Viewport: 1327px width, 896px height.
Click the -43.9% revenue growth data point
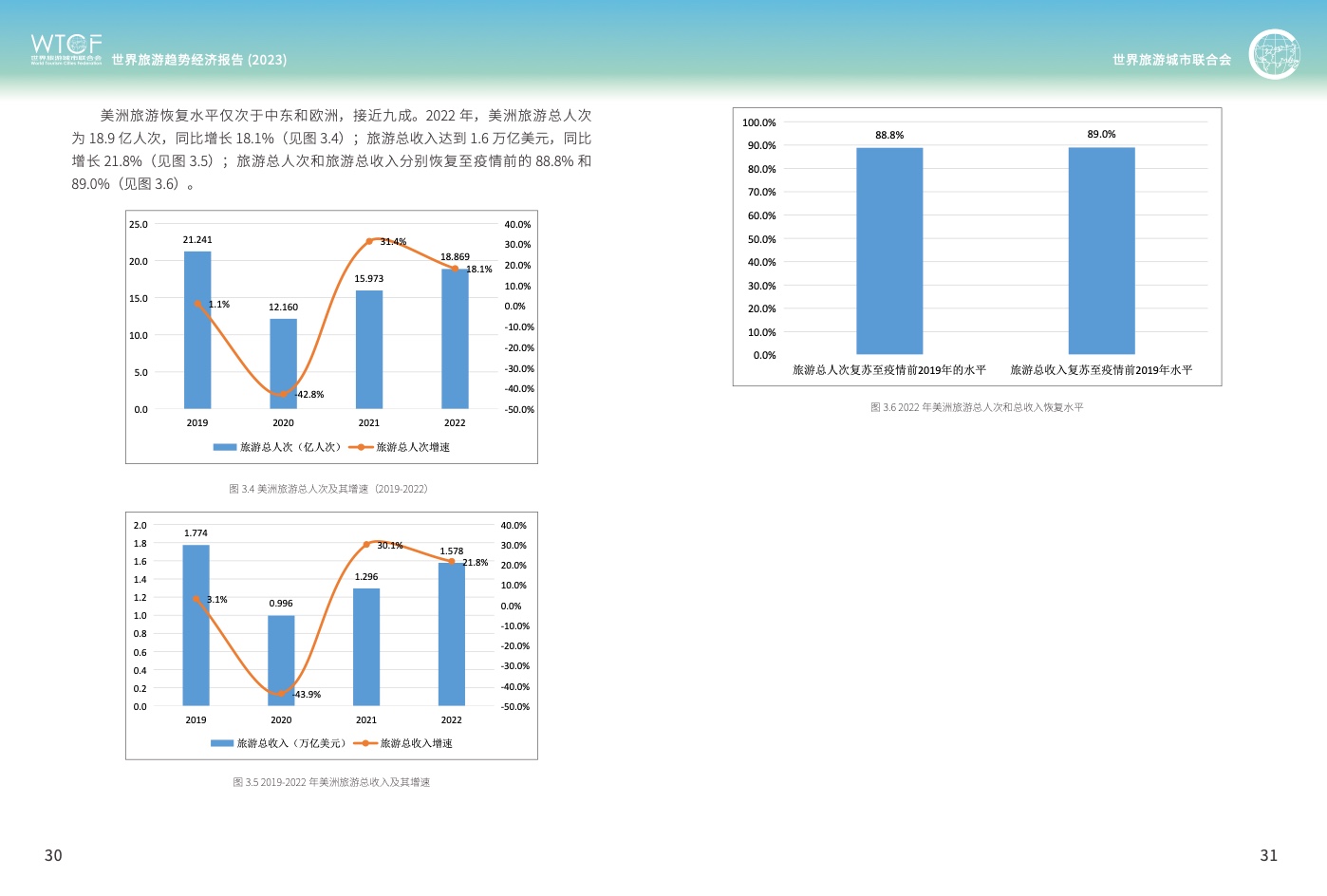coord(281,694)
